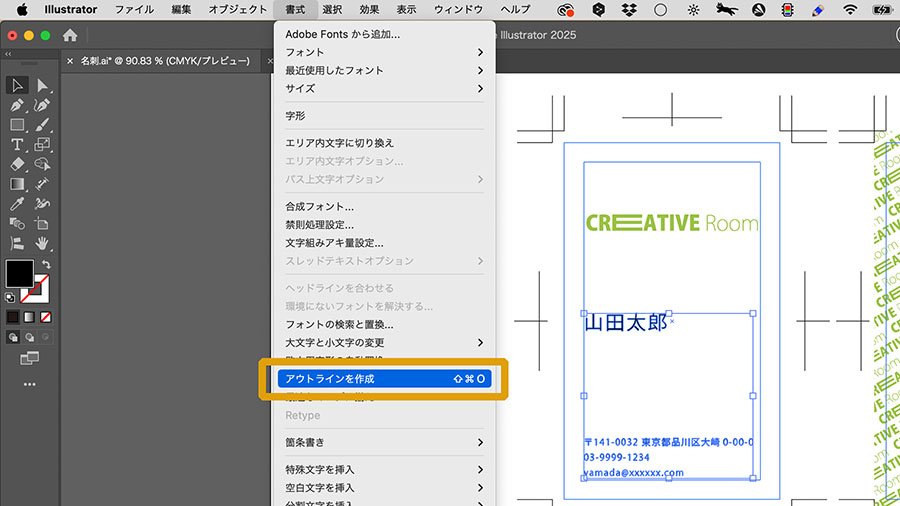The image size is (900, 506).
Task: Click the black Fill color swatch
Action: (x=20, y=274)
